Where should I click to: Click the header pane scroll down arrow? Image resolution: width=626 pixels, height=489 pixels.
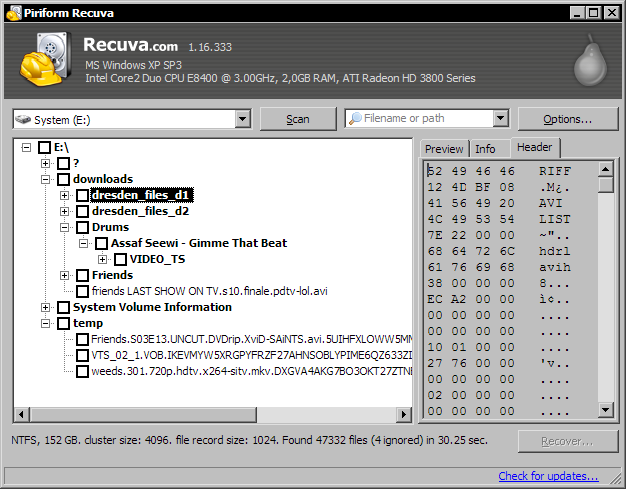point(606,410)
